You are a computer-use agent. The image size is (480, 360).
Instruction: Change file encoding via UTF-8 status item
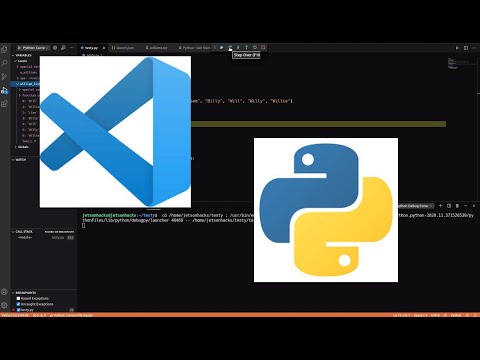(x=435, y=315)
